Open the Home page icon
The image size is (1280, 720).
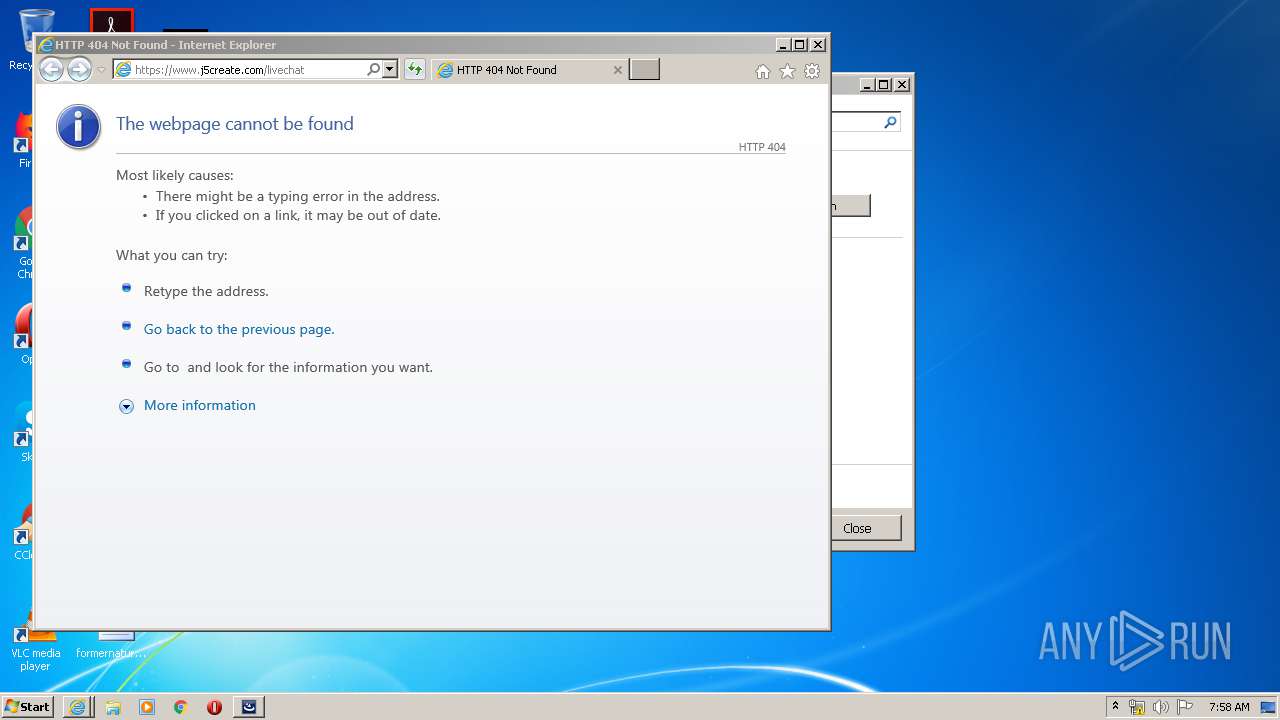(x=763, y=71)
